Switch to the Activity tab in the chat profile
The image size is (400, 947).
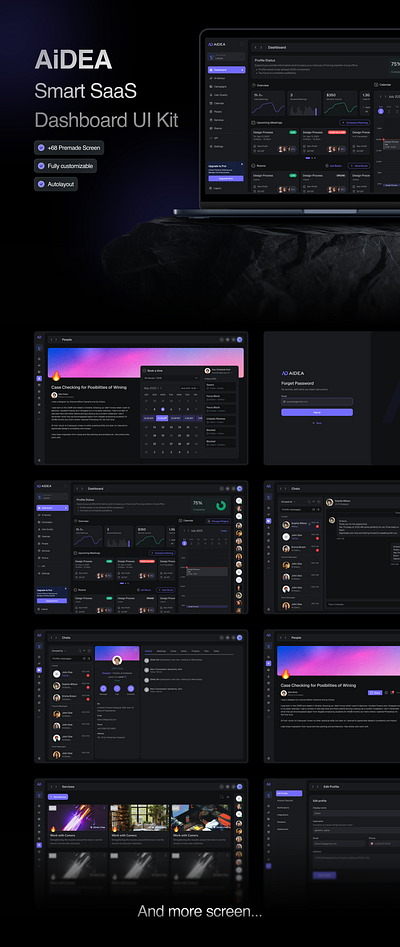tap(148, 651)
